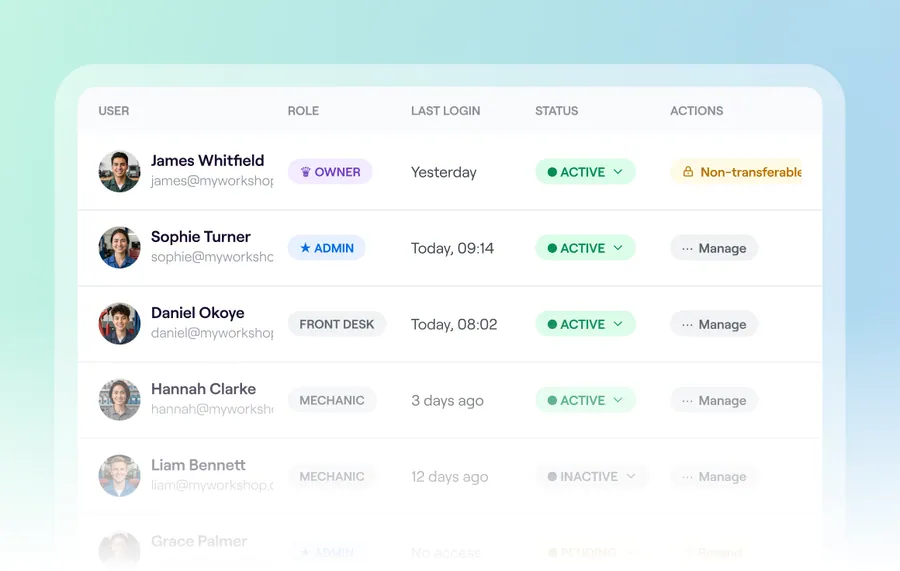Click James Whitfield's avatar photo

coord(119,172)
